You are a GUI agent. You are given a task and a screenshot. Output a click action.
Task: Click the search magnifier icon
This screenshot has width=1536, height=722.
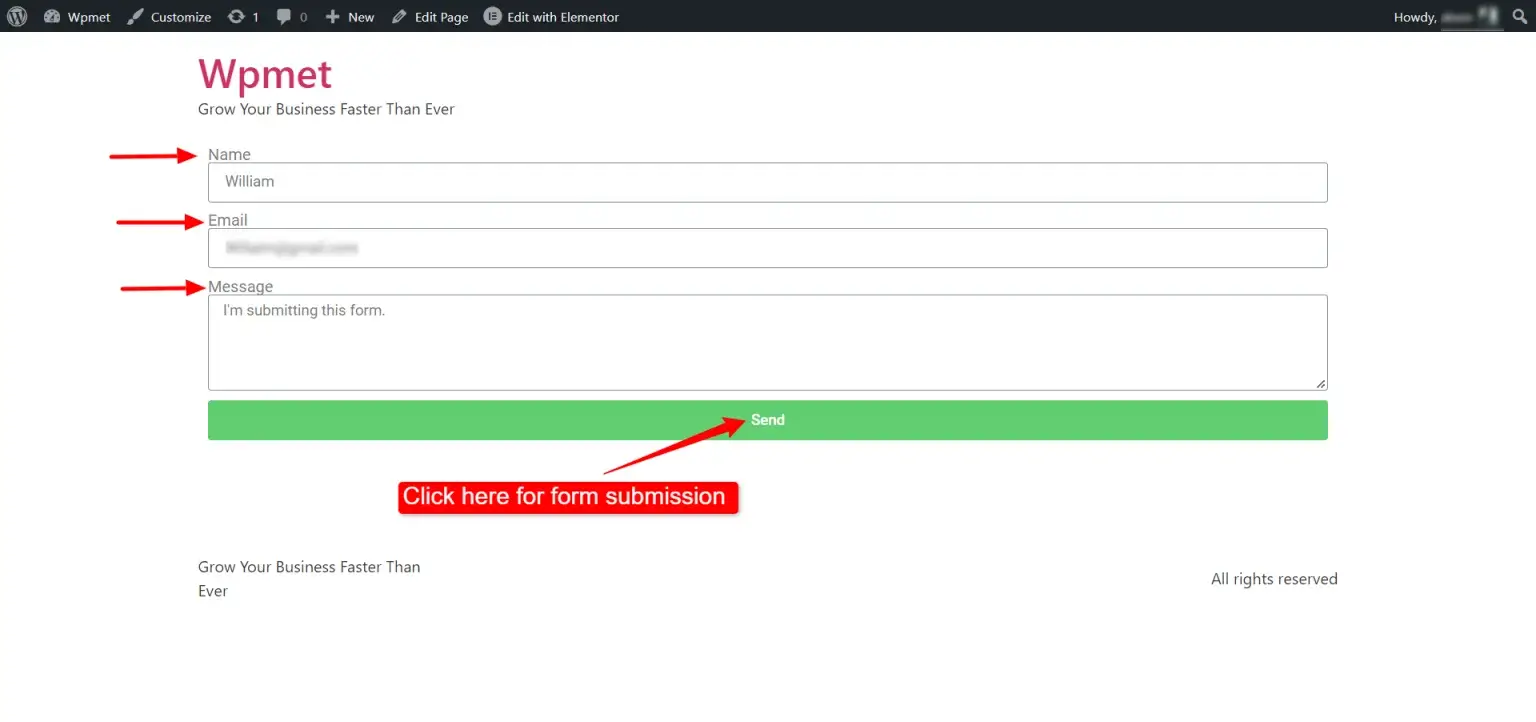click(x=1520, y=16)
